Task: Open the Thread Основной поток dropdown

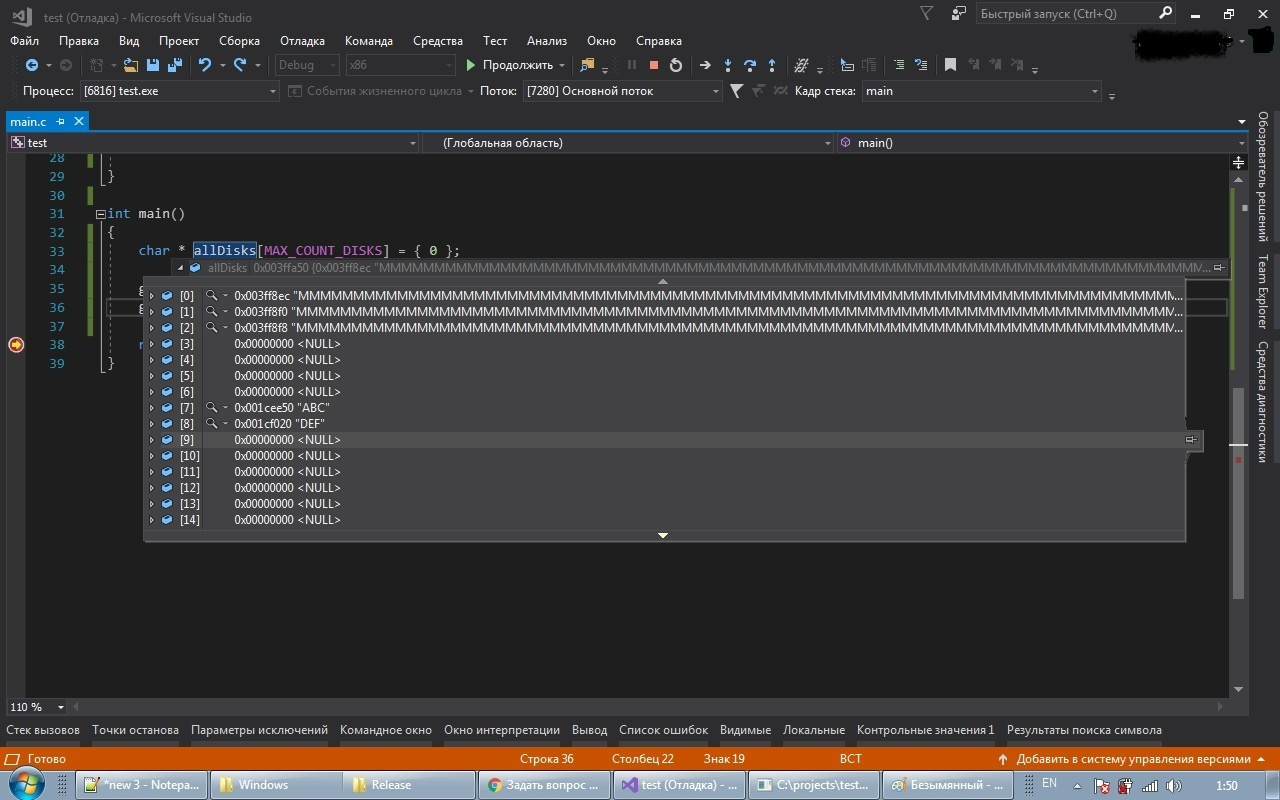Action: tap(716, 91)
